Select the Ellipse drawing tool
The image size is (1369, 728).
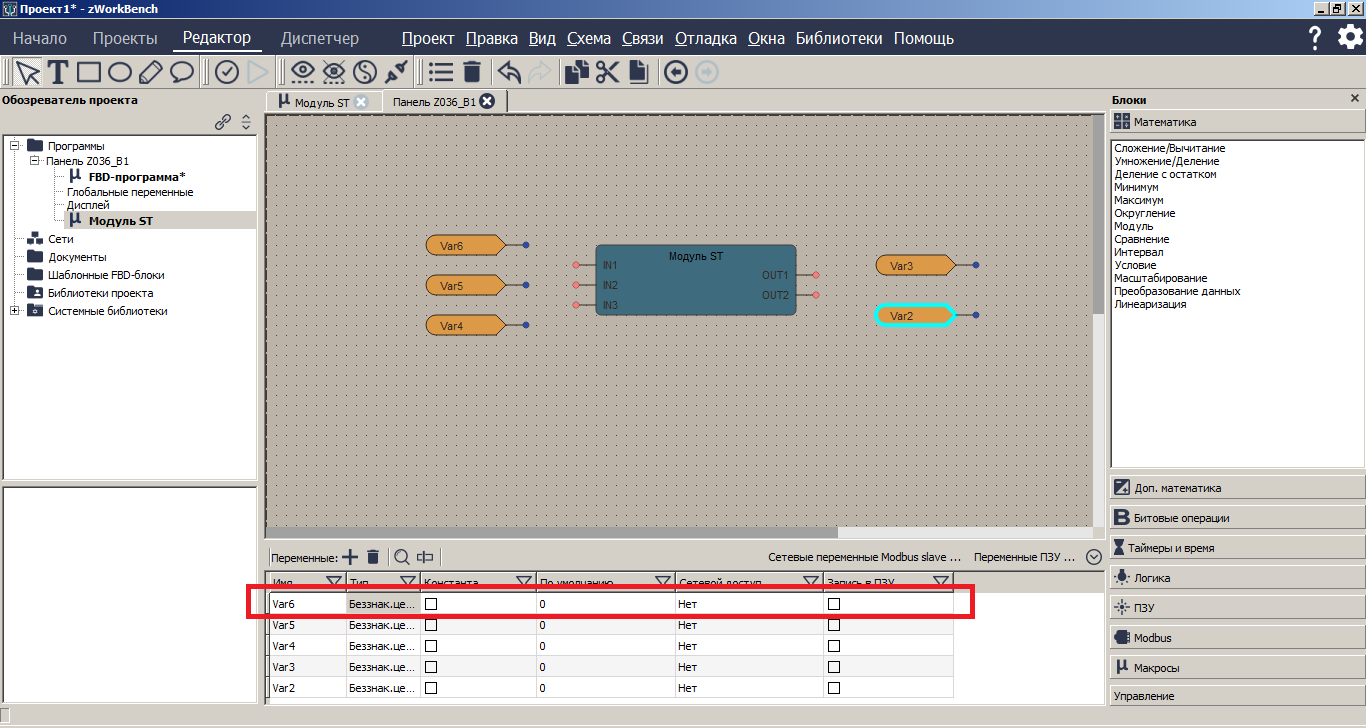pyautogui.click(x=117, y=71)
